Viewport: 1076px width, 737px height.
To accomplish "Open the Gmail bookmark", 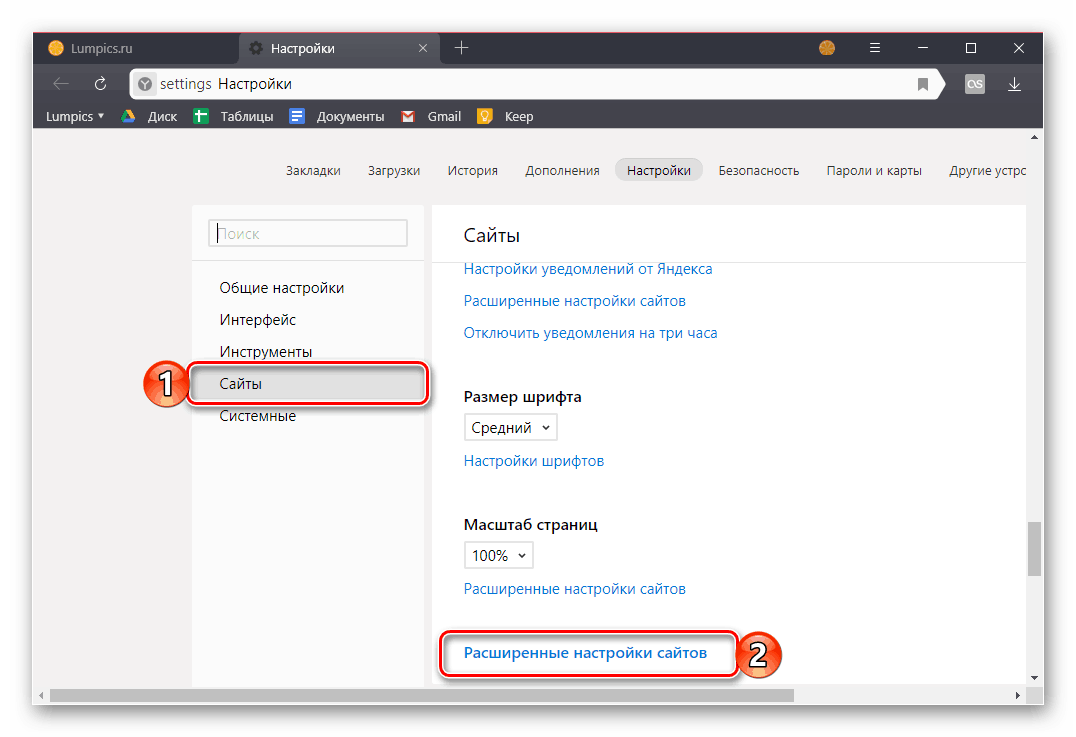I will click(x=432, y=116).
